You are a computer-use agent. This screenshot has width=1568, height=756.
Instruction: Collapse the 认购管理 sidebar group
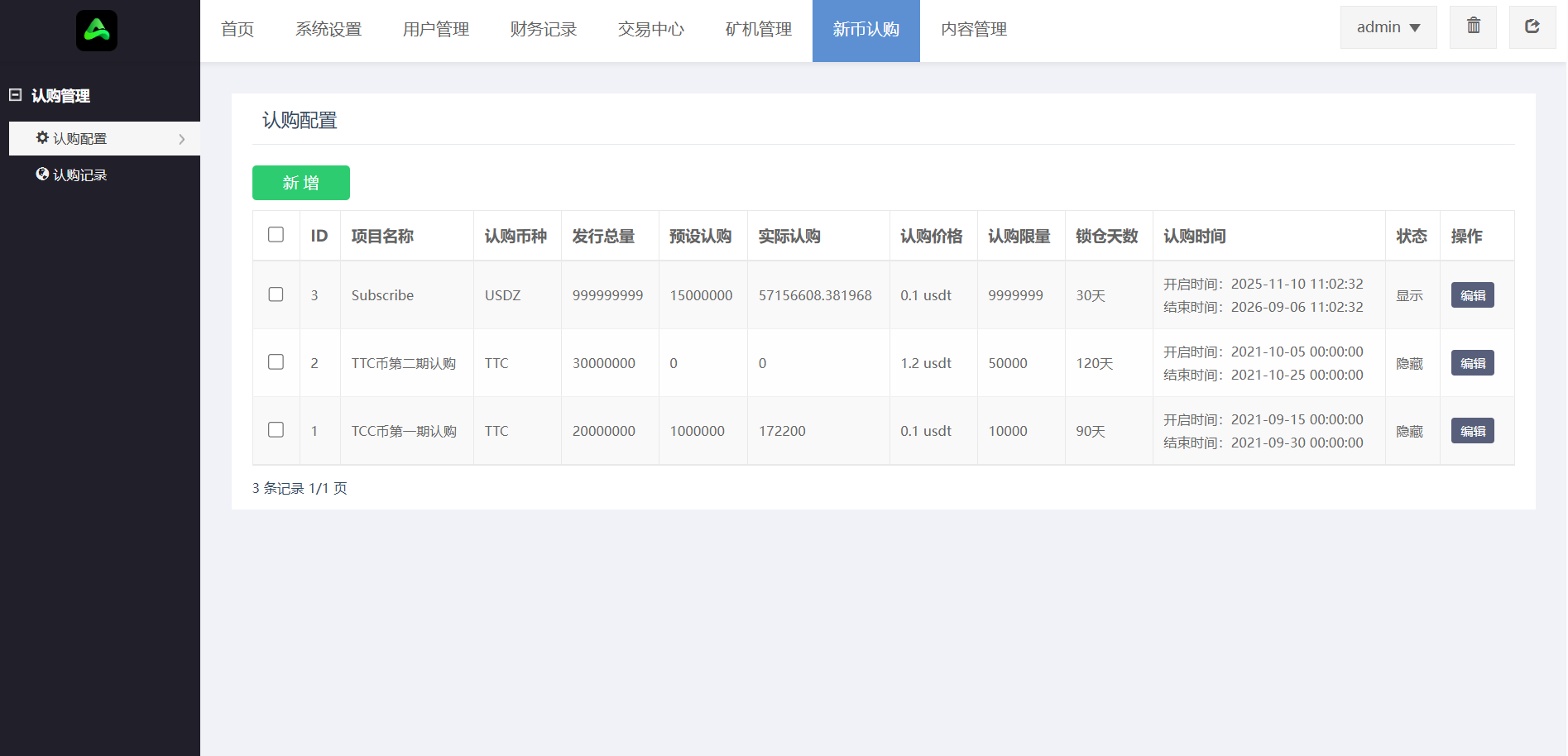[x=15, y=95]
